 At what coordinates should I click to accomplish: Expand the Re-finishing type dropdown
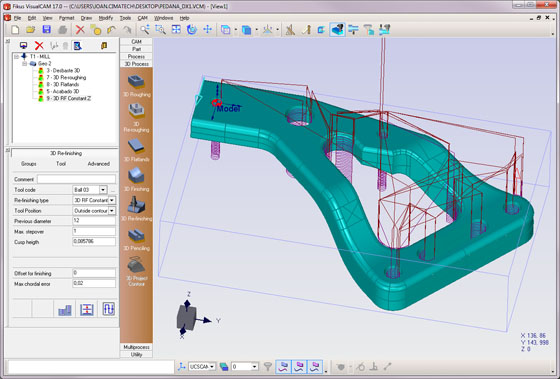(112, 200)
